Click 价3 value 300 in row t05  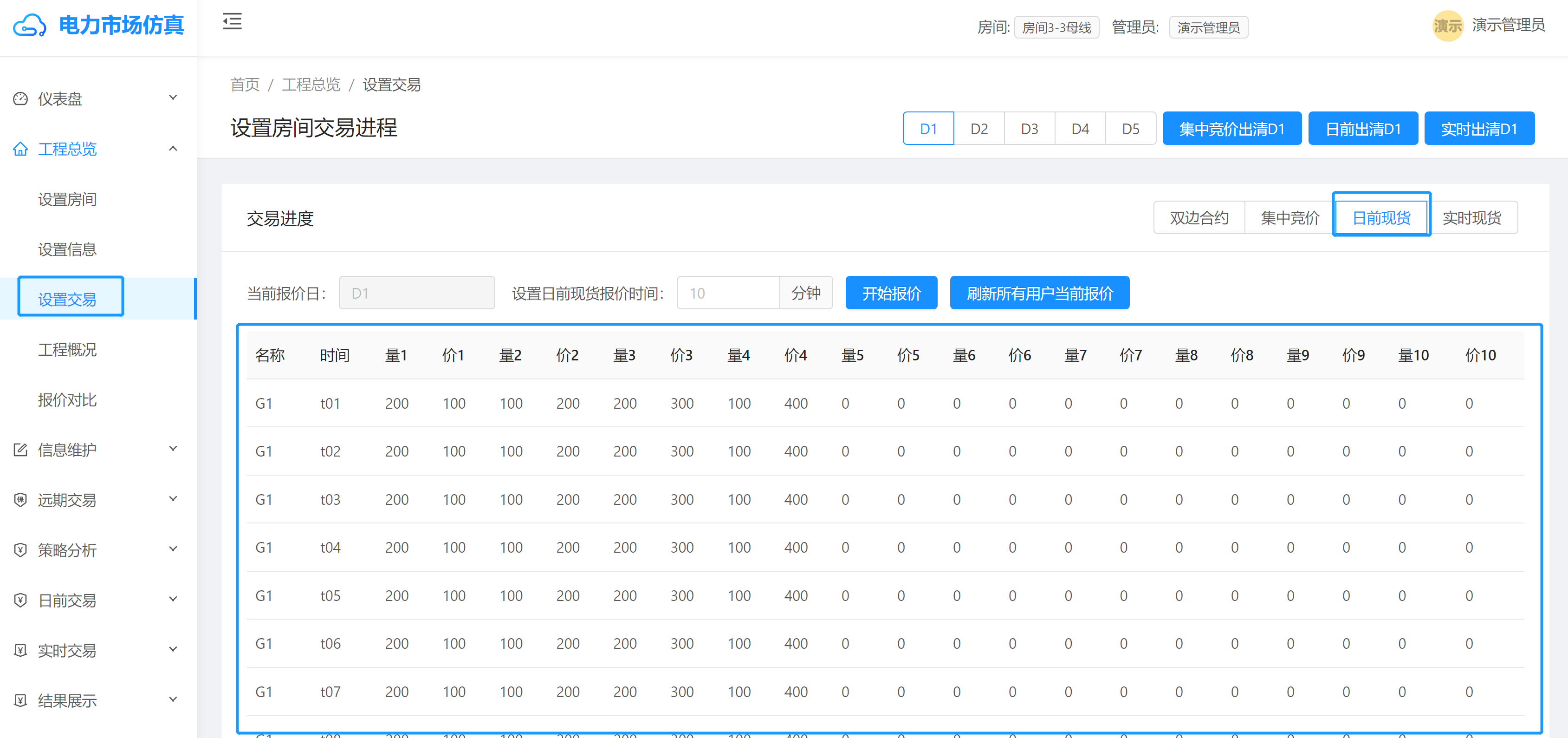682,595
